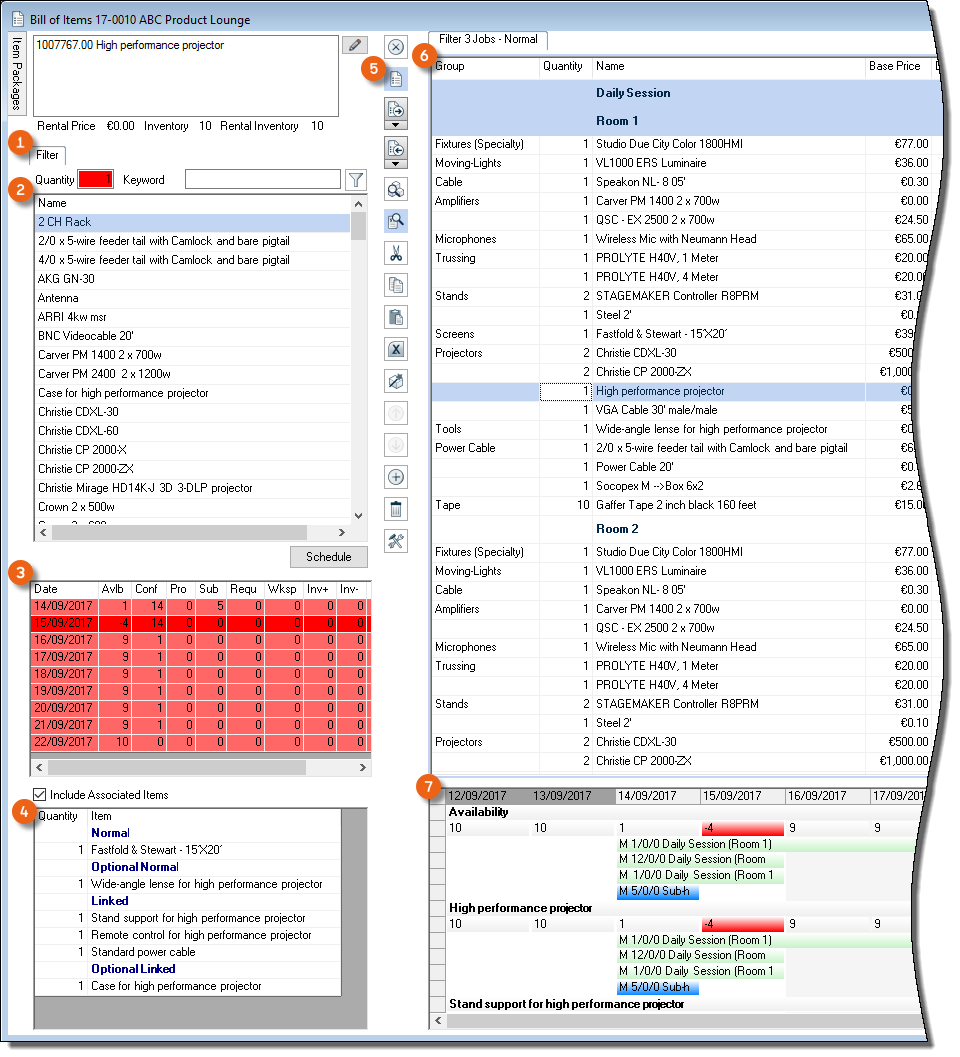This screenshot has height=1057, width=960.
Task: Click the red Quantity field
Action: [96, 180]
